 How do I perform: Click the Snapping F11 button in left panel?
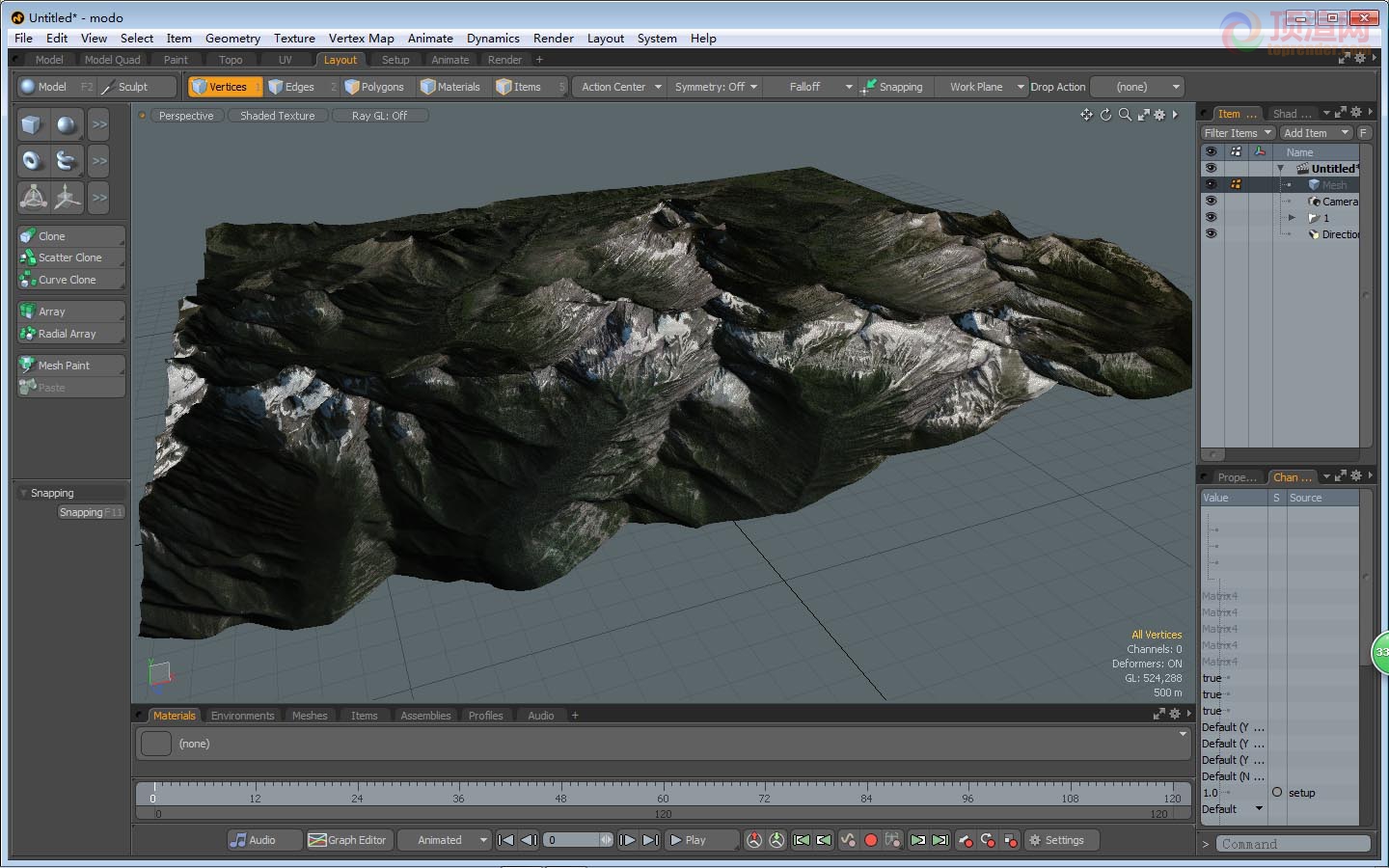pyautogui.click(x=91, y=512)
